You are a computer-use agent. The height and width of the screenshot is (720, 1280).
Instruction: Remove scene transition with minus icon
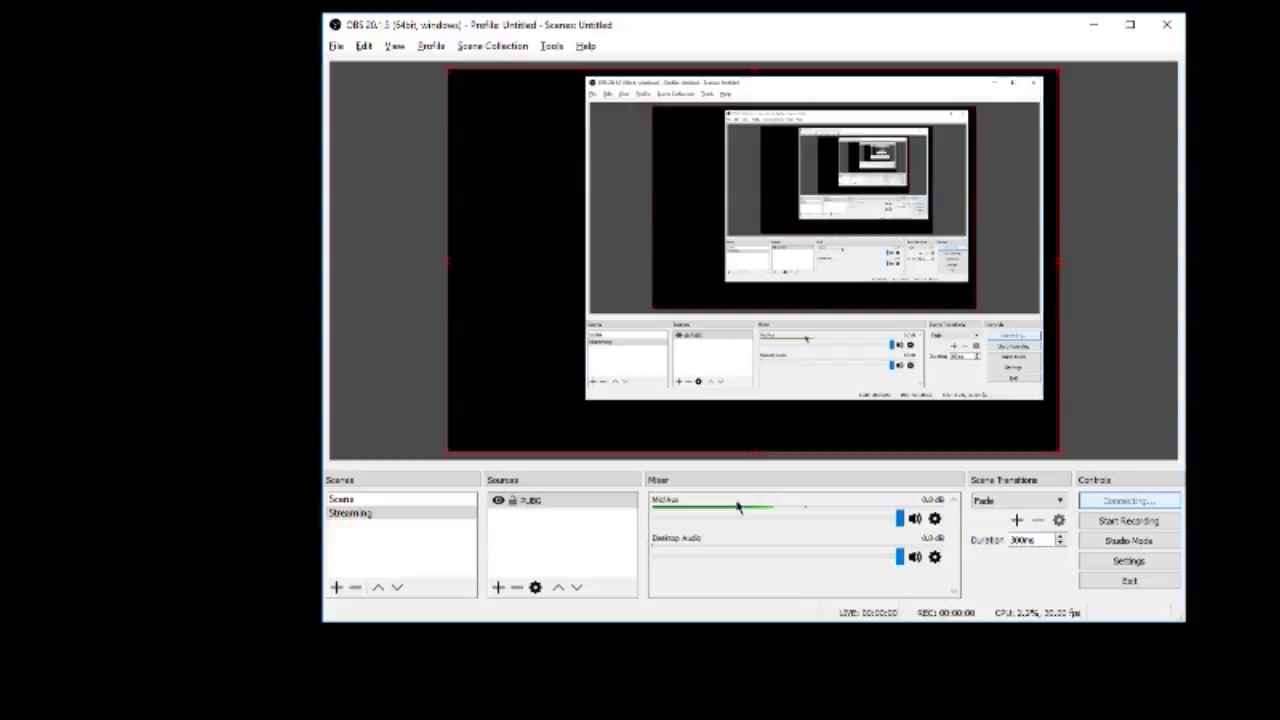tap(1037, 520)
